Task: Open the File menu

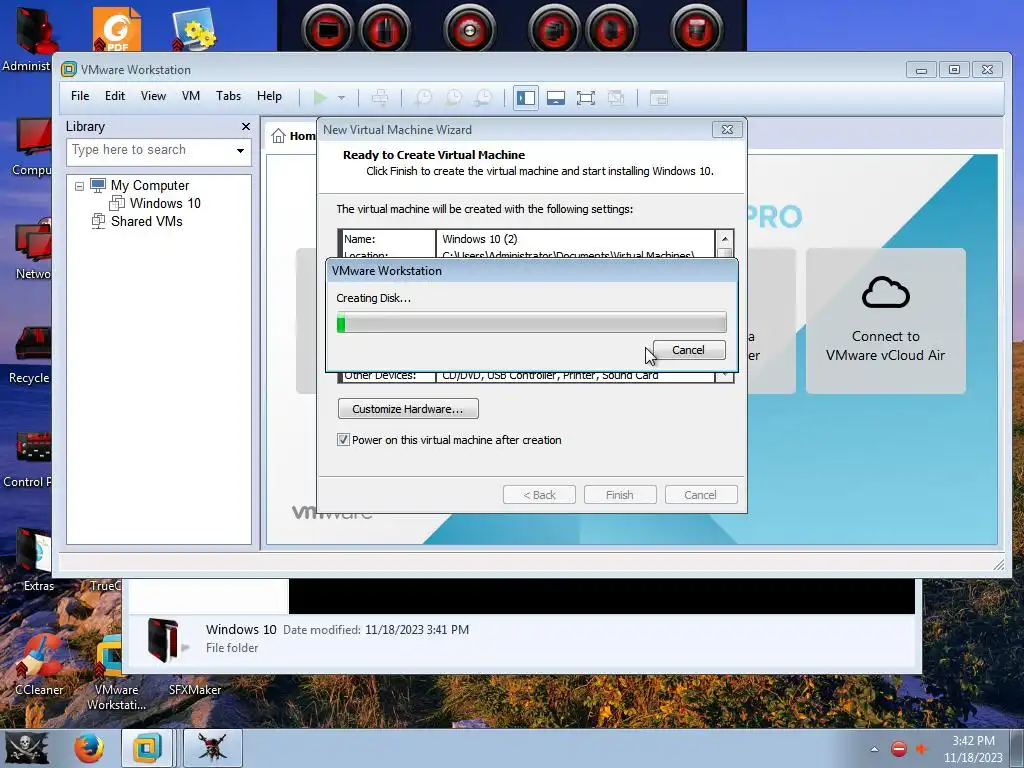Action: [80, 96]
